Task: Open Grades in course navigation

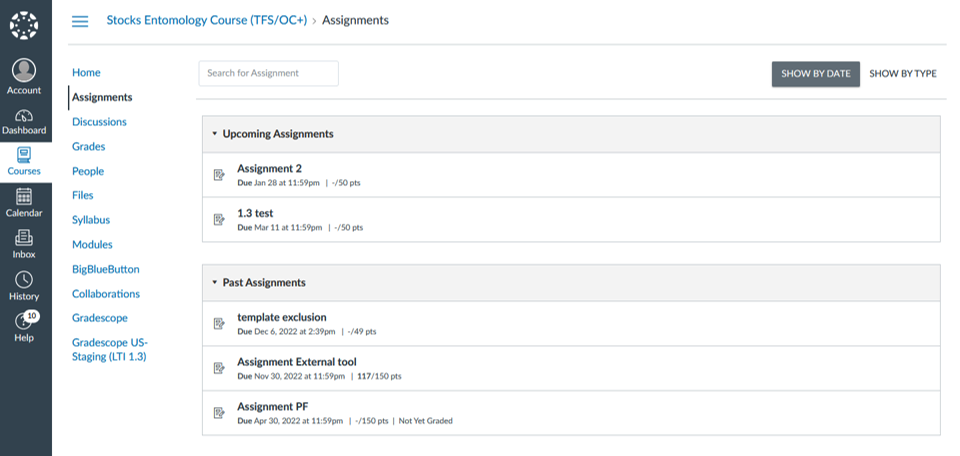Action: (x=89, y=146)
